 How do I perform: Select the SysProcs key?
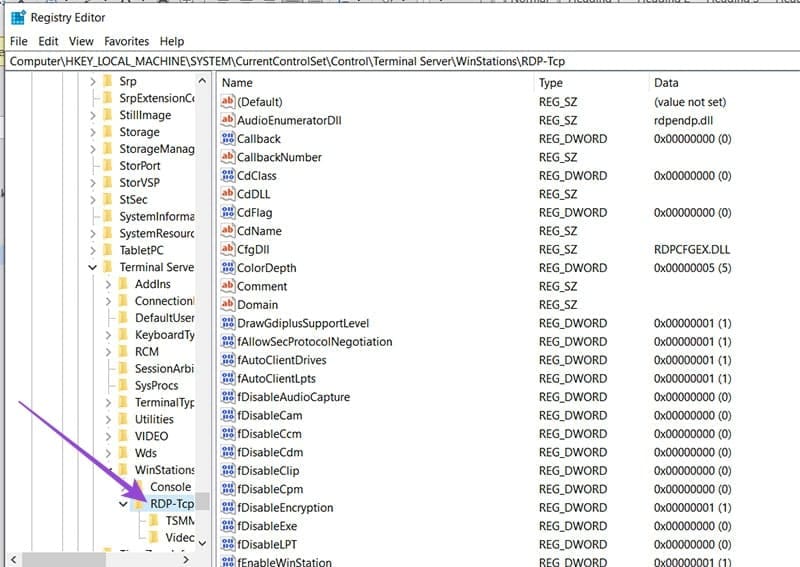(x=156, y=385)
